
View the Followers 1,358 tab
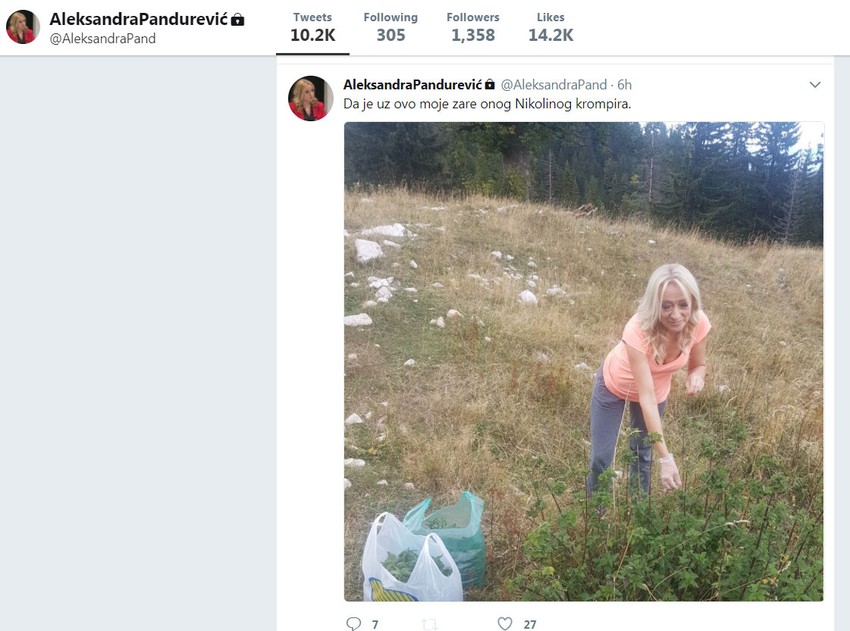point(473,27)
